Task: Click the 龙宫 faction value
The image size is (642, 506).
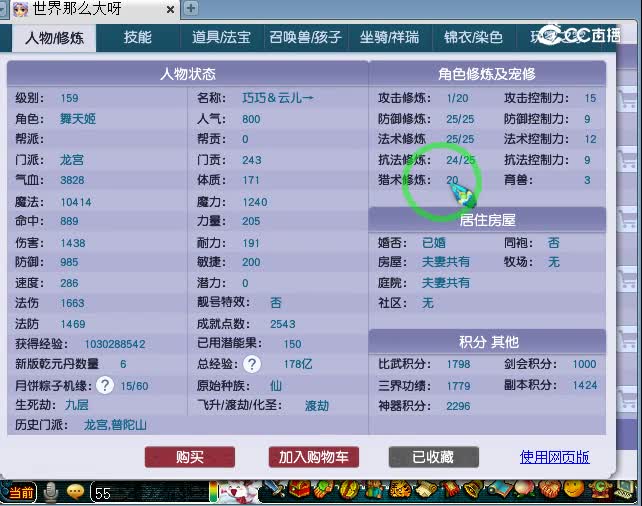Action: (x=72, y=160)
